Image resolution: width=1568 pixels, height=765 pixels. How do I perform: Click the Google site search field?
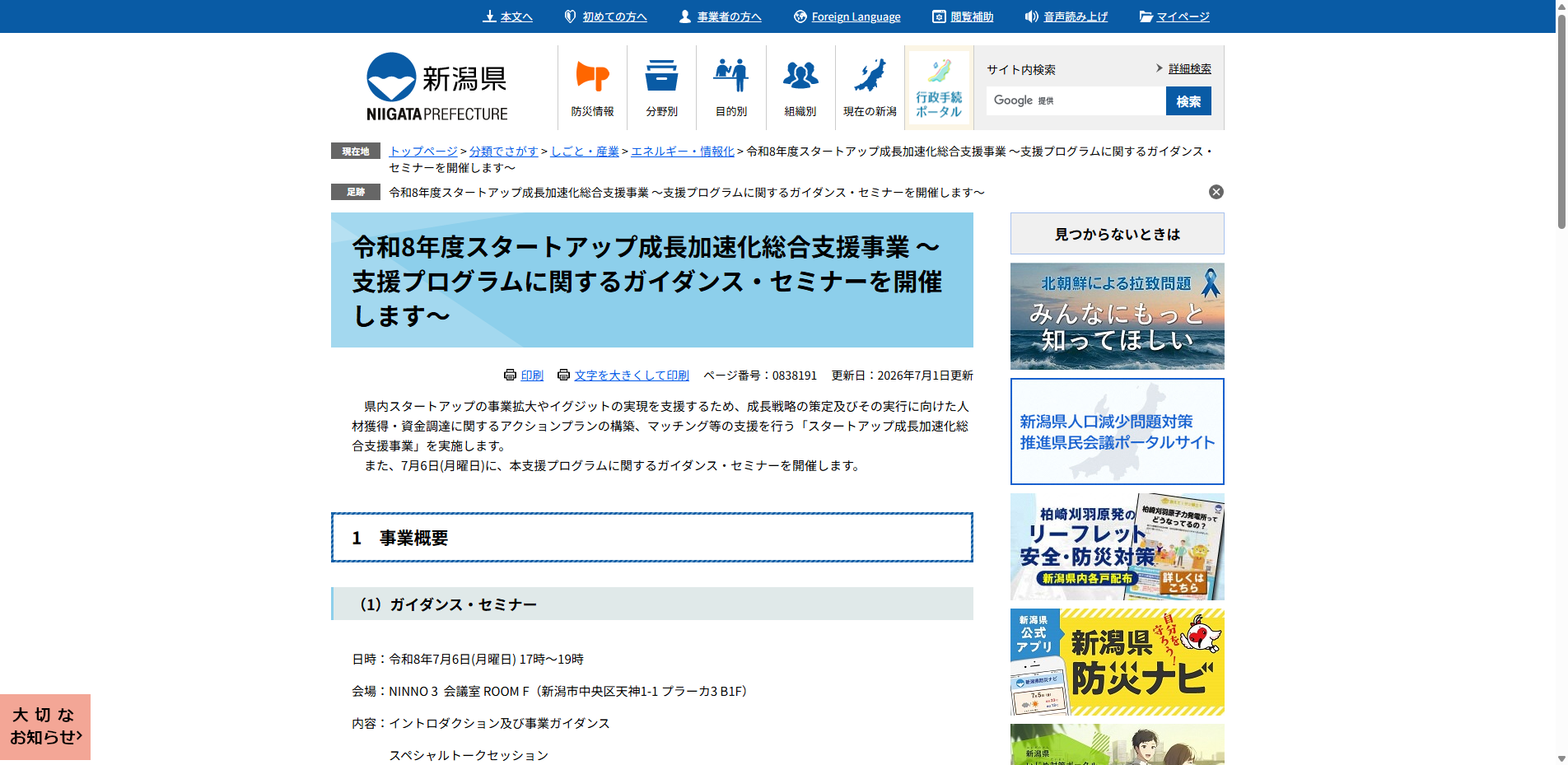point(1076,101)
